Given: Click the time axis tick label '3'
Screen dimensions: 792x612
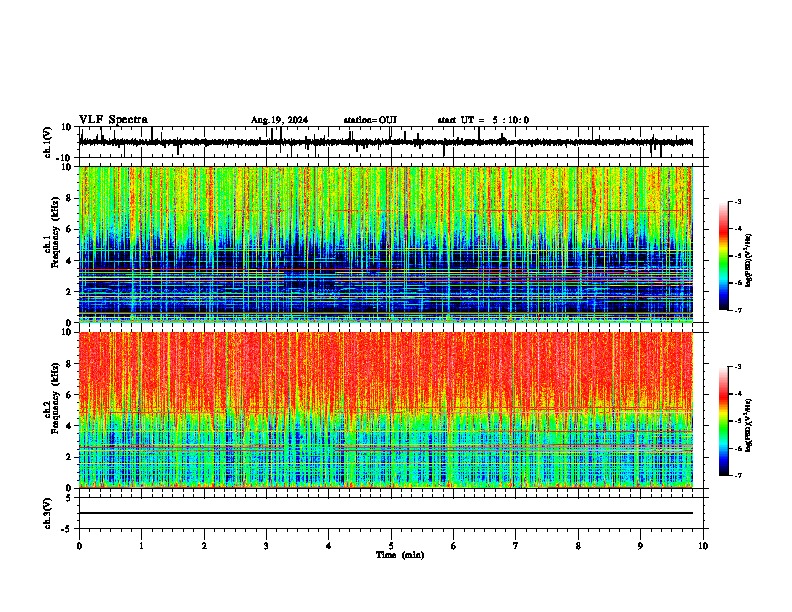Looking at the screenshot, I should click(x=266, y=546).
